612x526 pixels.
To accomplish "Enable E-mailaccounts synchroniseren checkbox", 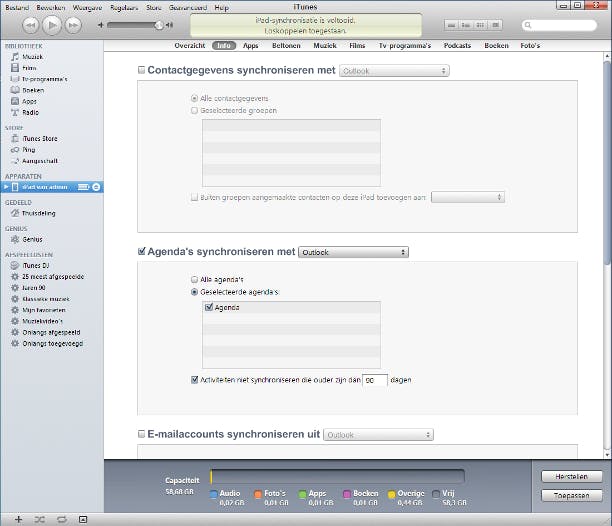I will (x=141, y=434).
